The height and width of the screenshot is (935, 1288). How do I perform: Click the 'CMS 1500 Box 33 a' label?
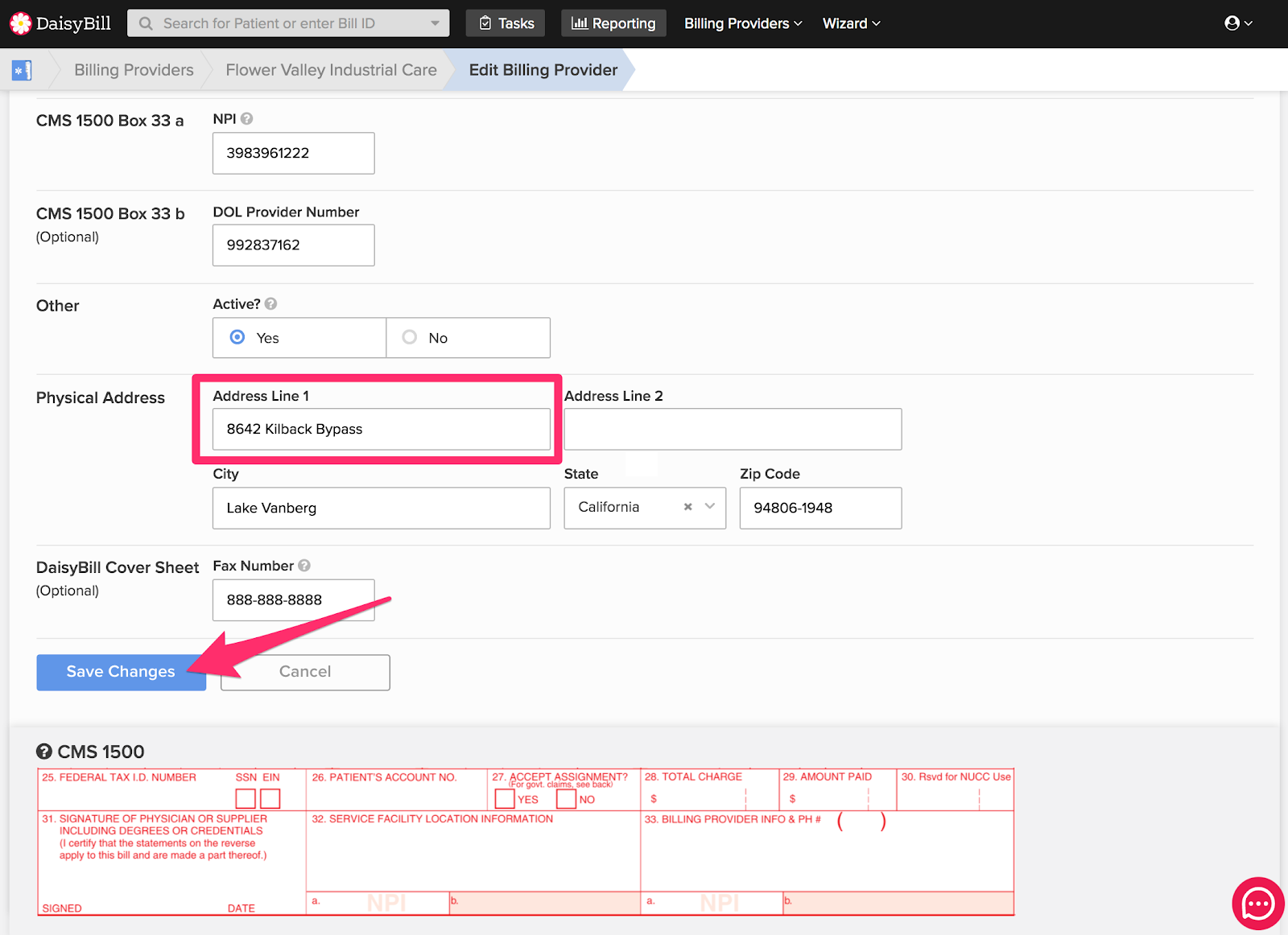tap(110, 121)
